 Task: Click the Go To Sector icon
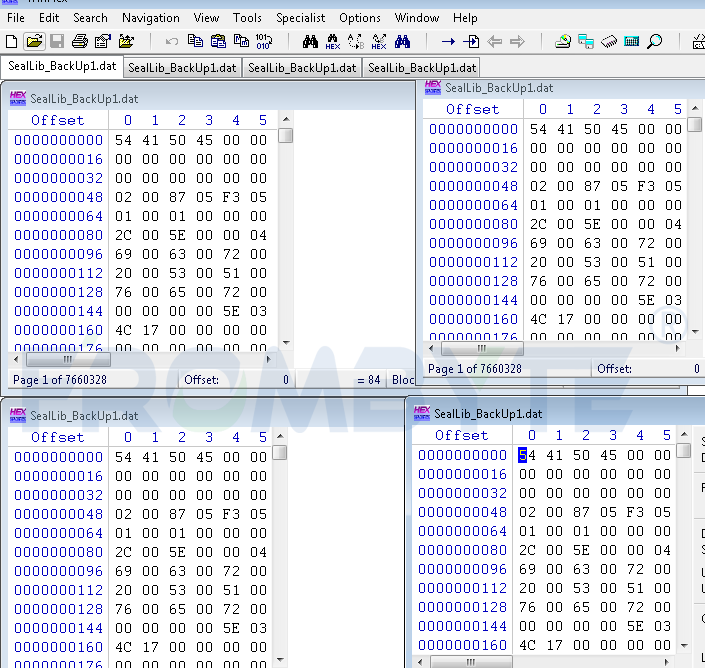(x=471, y=42)
